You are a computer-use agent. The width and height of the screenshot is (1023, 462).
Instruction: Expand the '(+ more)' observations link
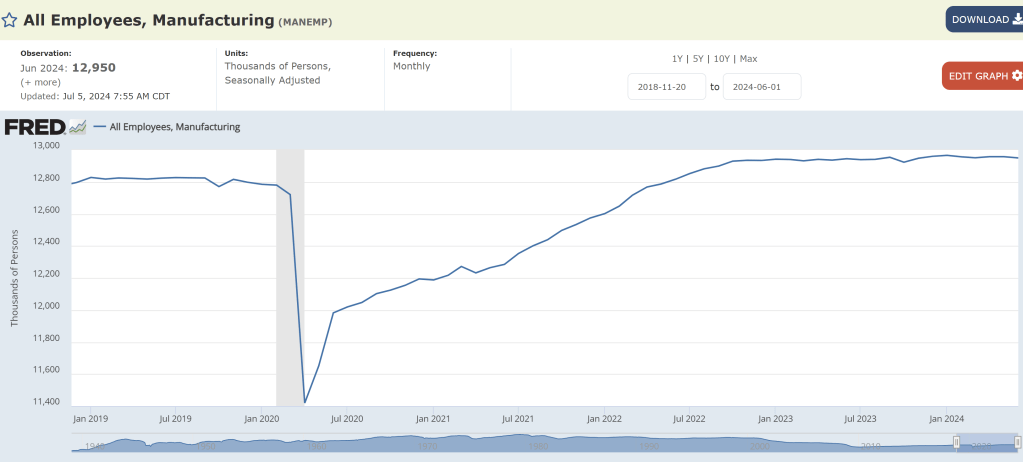[40, 82]
